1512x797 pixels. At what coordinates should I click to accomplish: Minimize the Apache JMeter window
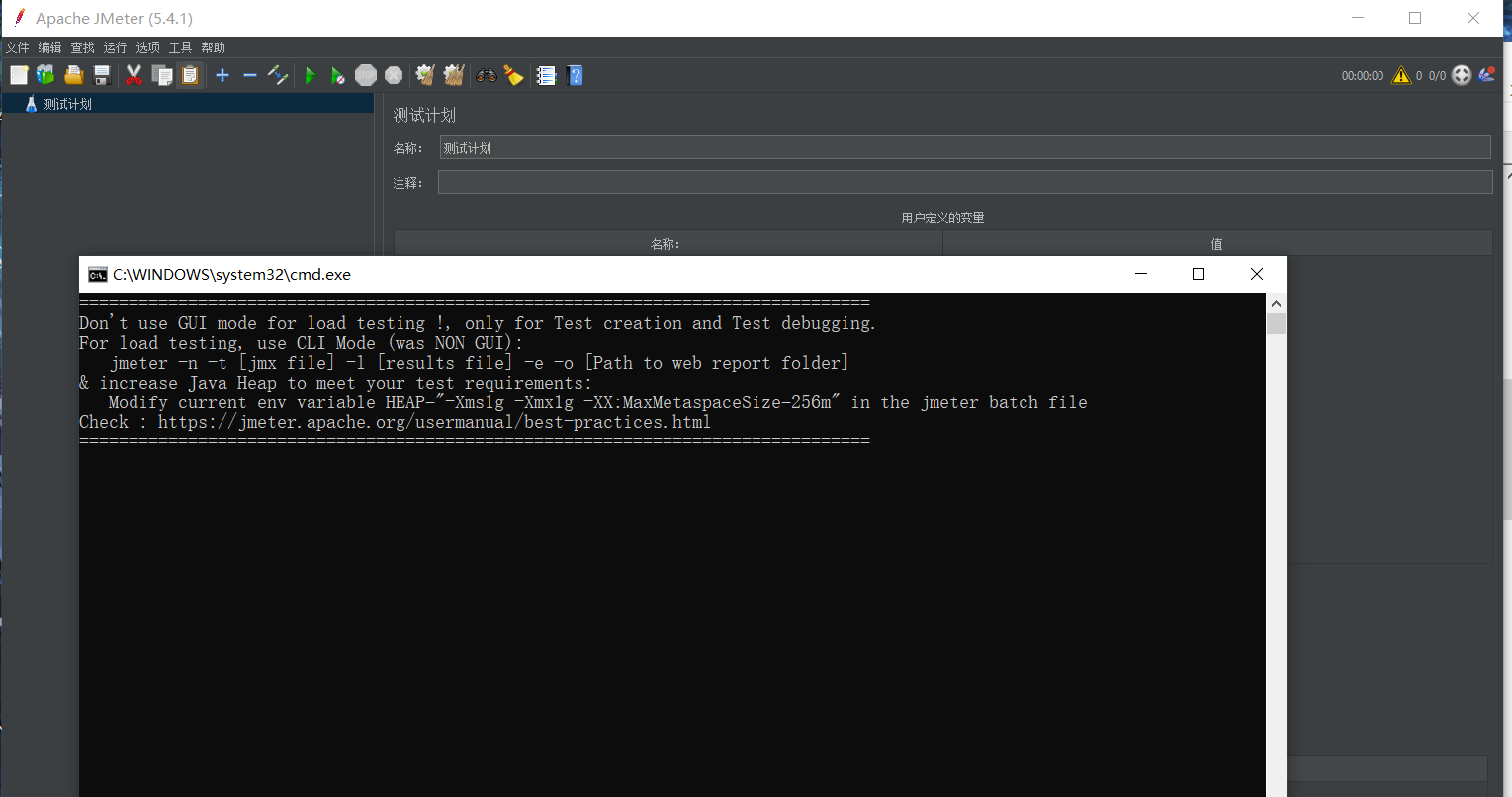click(1358, 18)
